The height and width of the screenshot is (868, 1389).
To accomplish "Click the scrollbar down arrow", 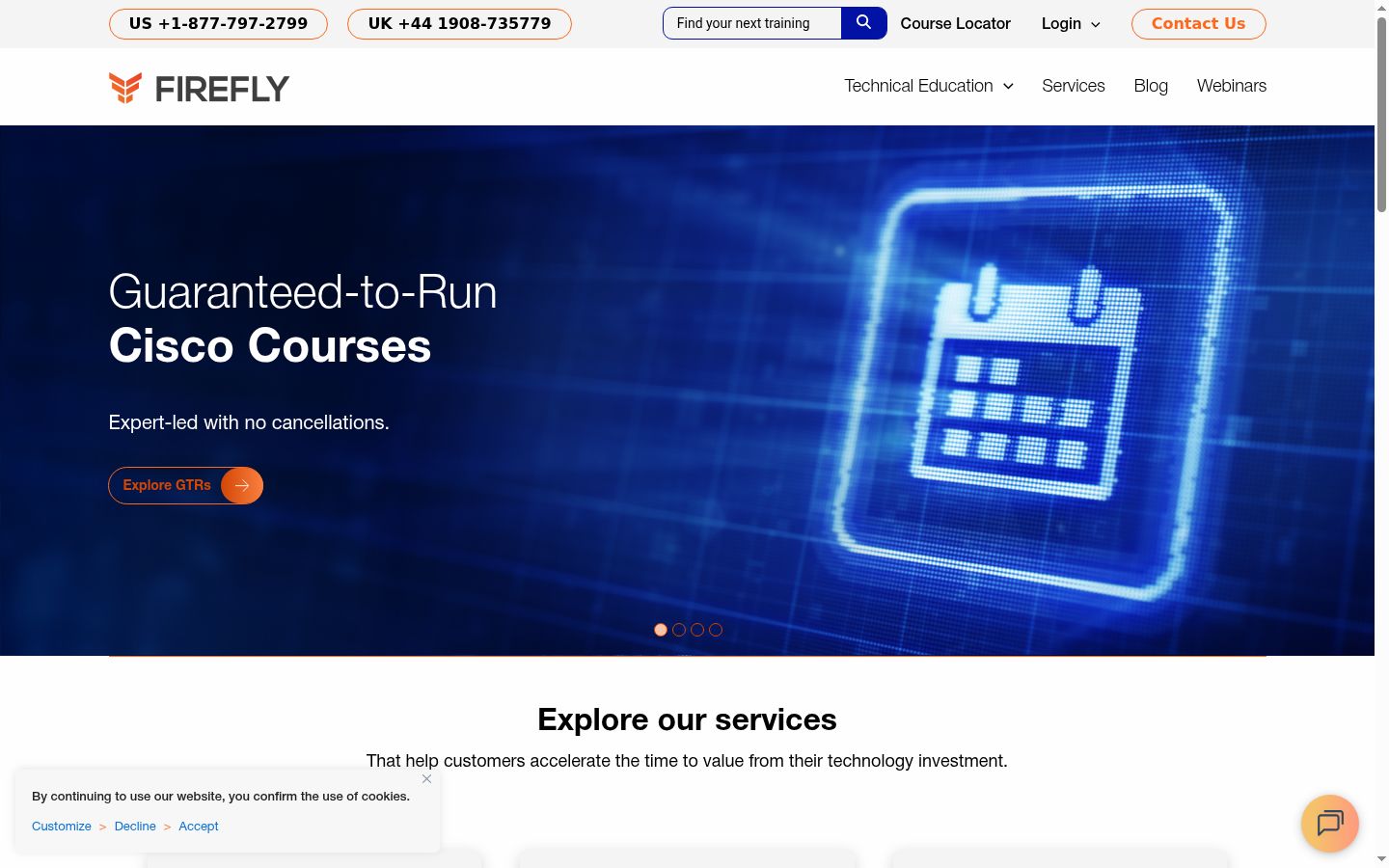I will 1381,859.
